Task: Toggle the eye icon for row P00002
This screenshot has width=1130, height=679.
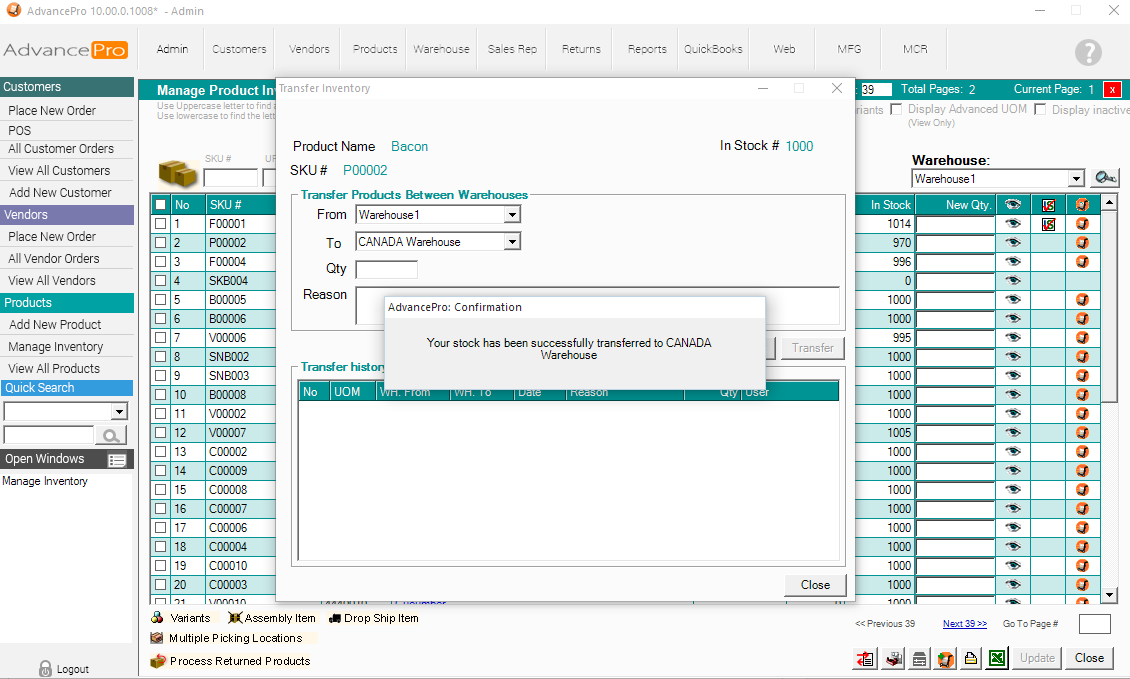Action: (1013, 243)
